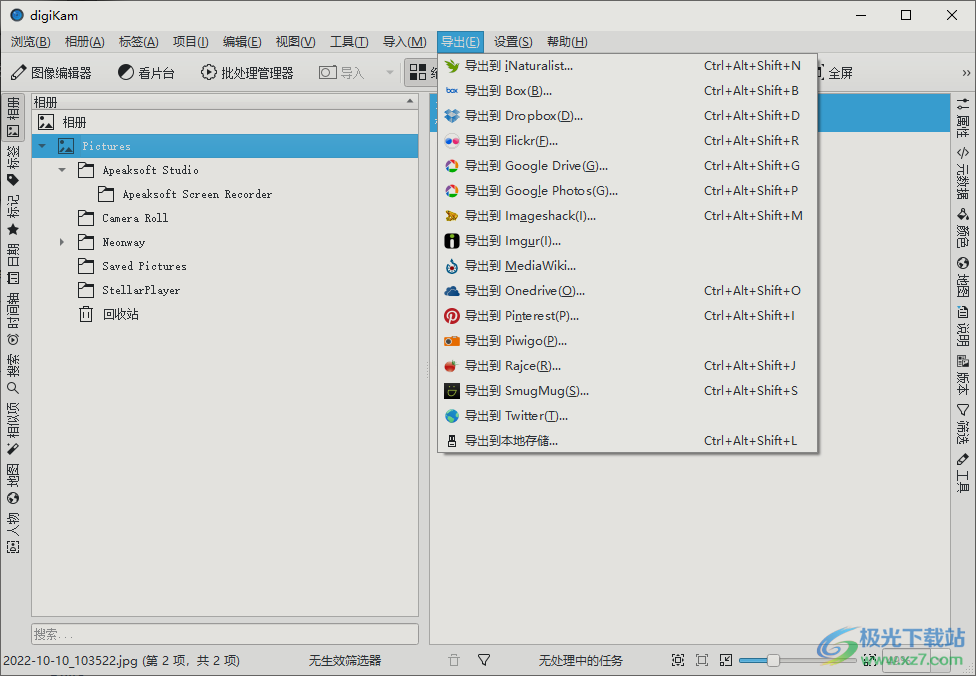Launch the Batch Queue Manager (批处理管理器)
976x676 pixels.
[247, 73]
